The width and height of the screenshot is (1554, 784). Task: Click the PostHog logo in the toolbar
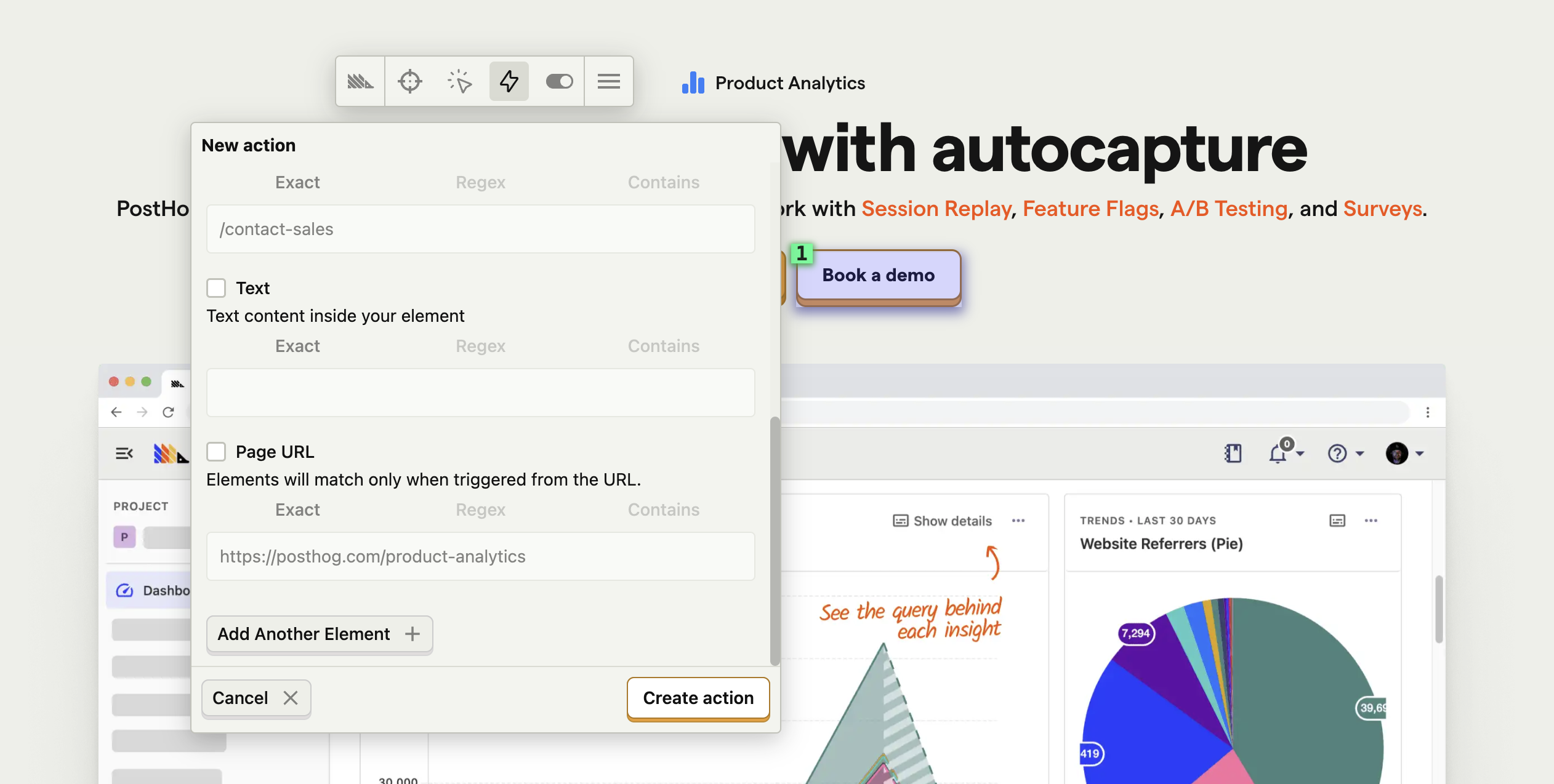click(x=360, y=81)
